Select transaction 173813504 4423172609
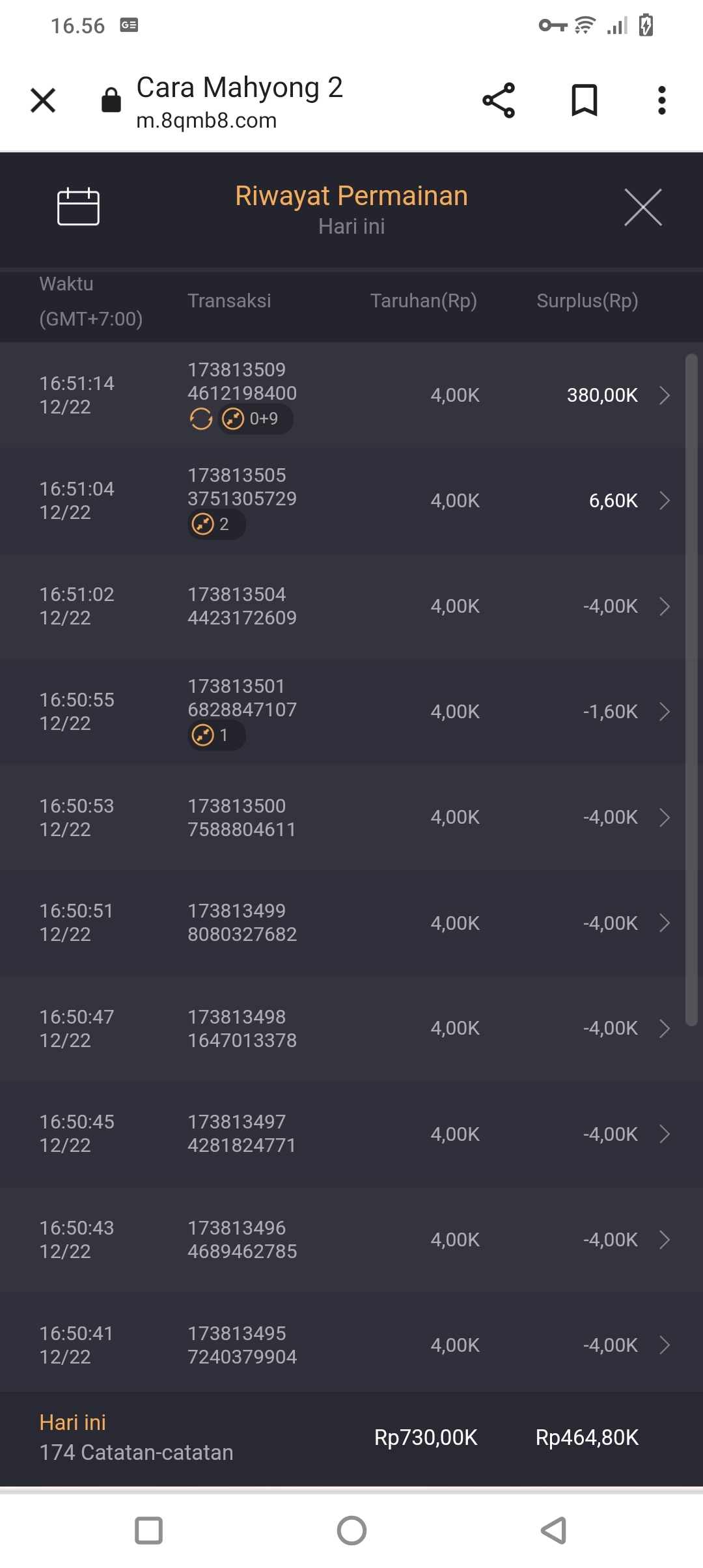The image size is (703, 1568). click(x=242, y=606)
